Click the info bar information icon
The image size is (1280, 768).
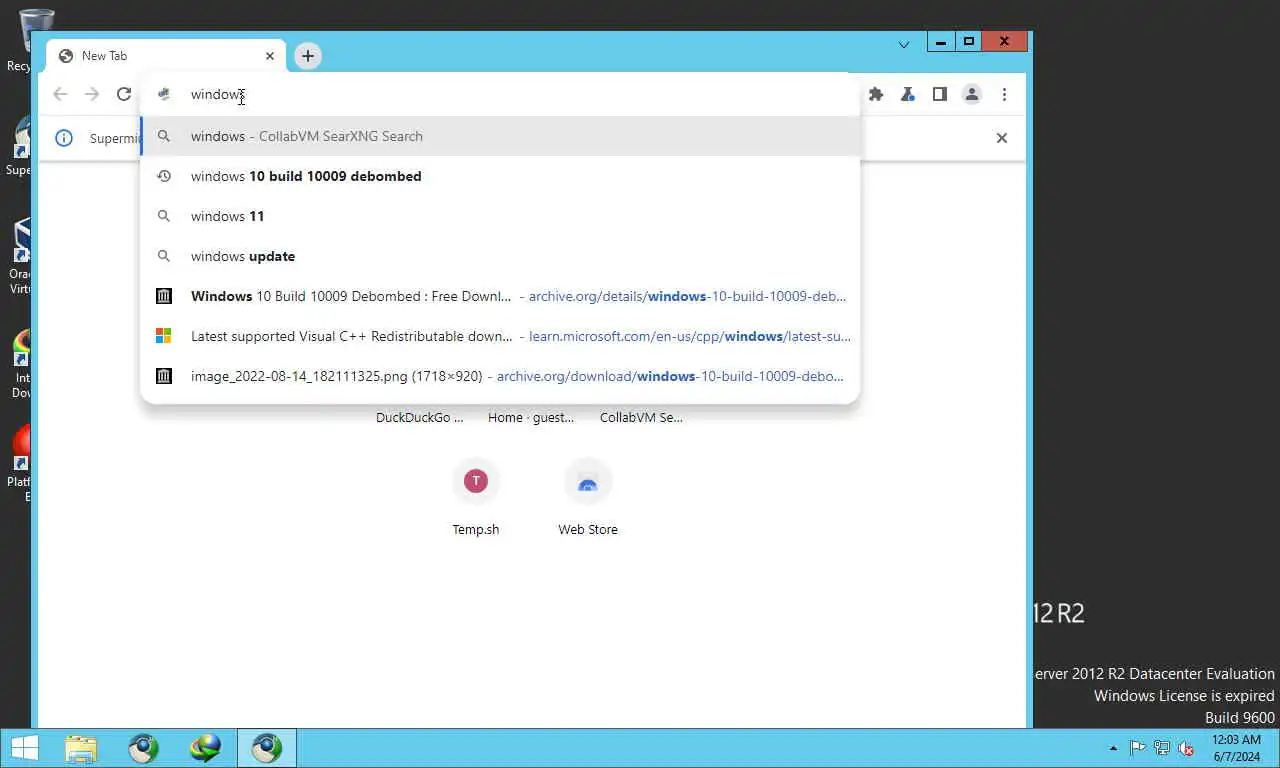coord(64,138)
